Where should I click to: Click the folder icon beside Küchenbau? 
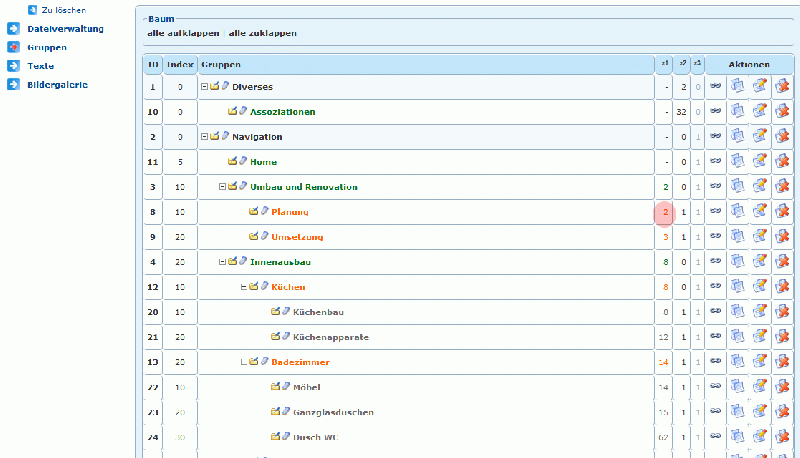(x=276, y=311)
